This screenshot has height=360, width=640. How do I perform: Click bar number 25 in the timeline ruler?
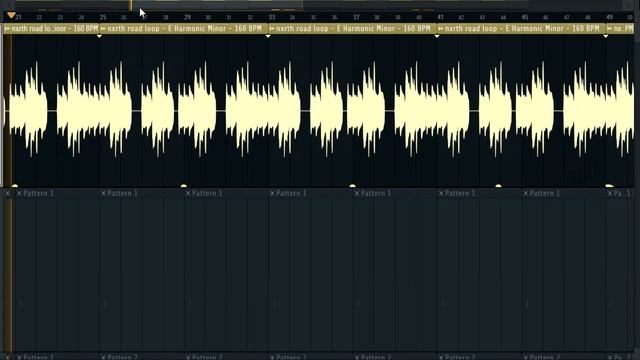tap(103, 17)
